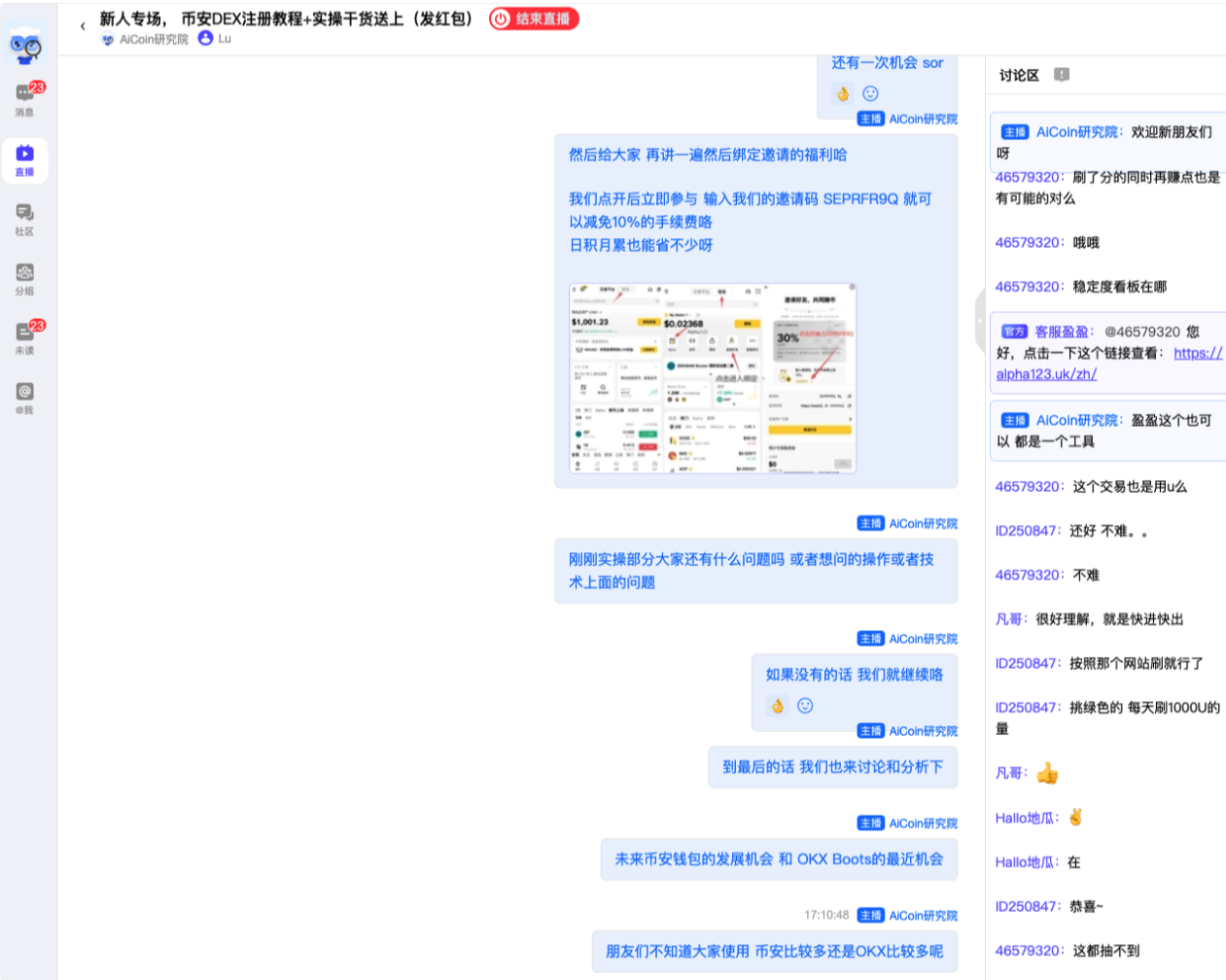Open emoji picker on '如果没有的话' message
The image size is (1226, 980).
pos(805,706)
